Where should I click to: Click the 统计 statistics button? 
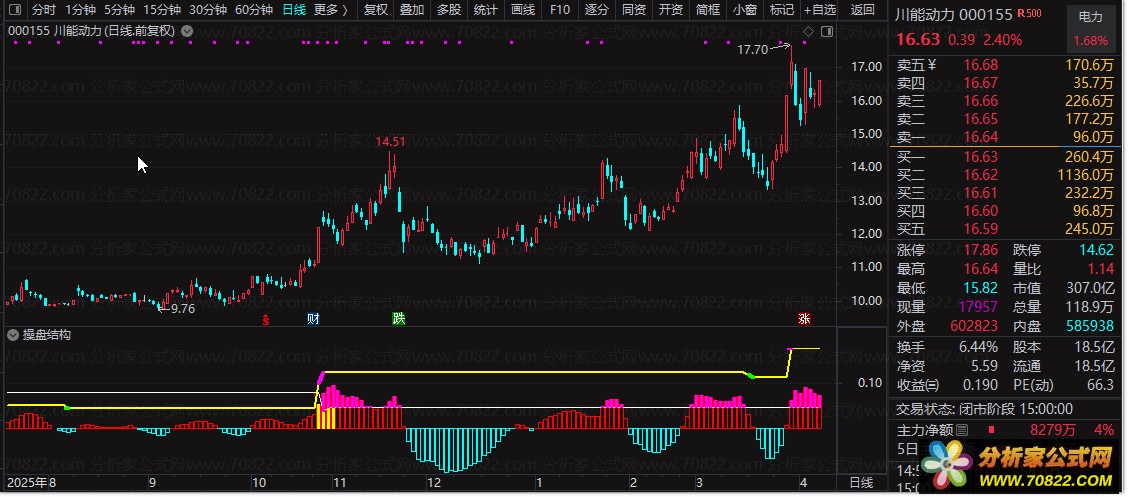coord(485,10)
